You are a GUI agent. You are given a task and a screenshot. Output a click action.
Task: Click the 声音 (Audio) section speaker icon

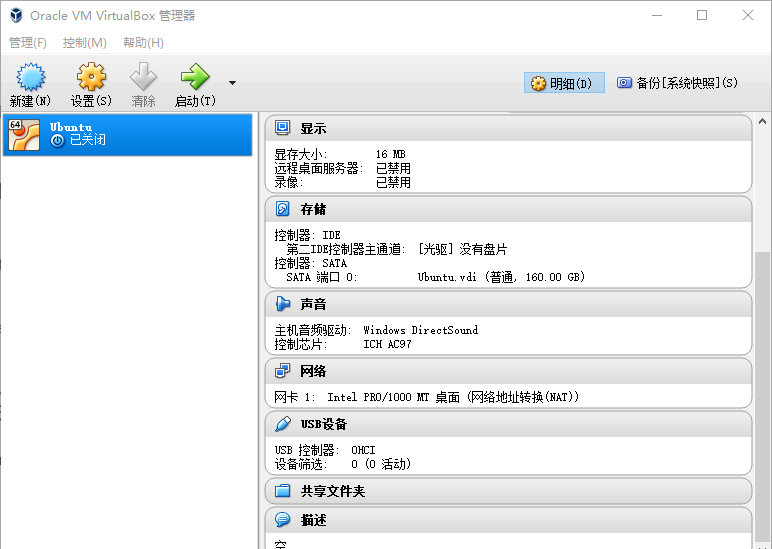point(283,304)
